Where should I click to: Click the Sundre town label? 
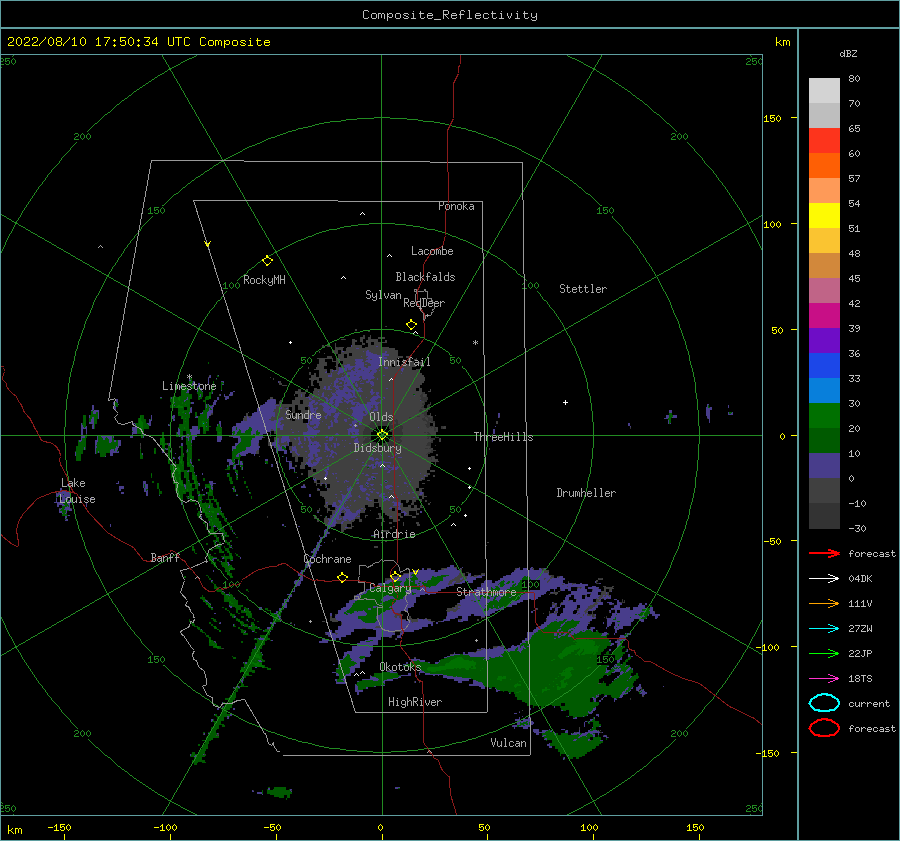[x=303, y=414]
